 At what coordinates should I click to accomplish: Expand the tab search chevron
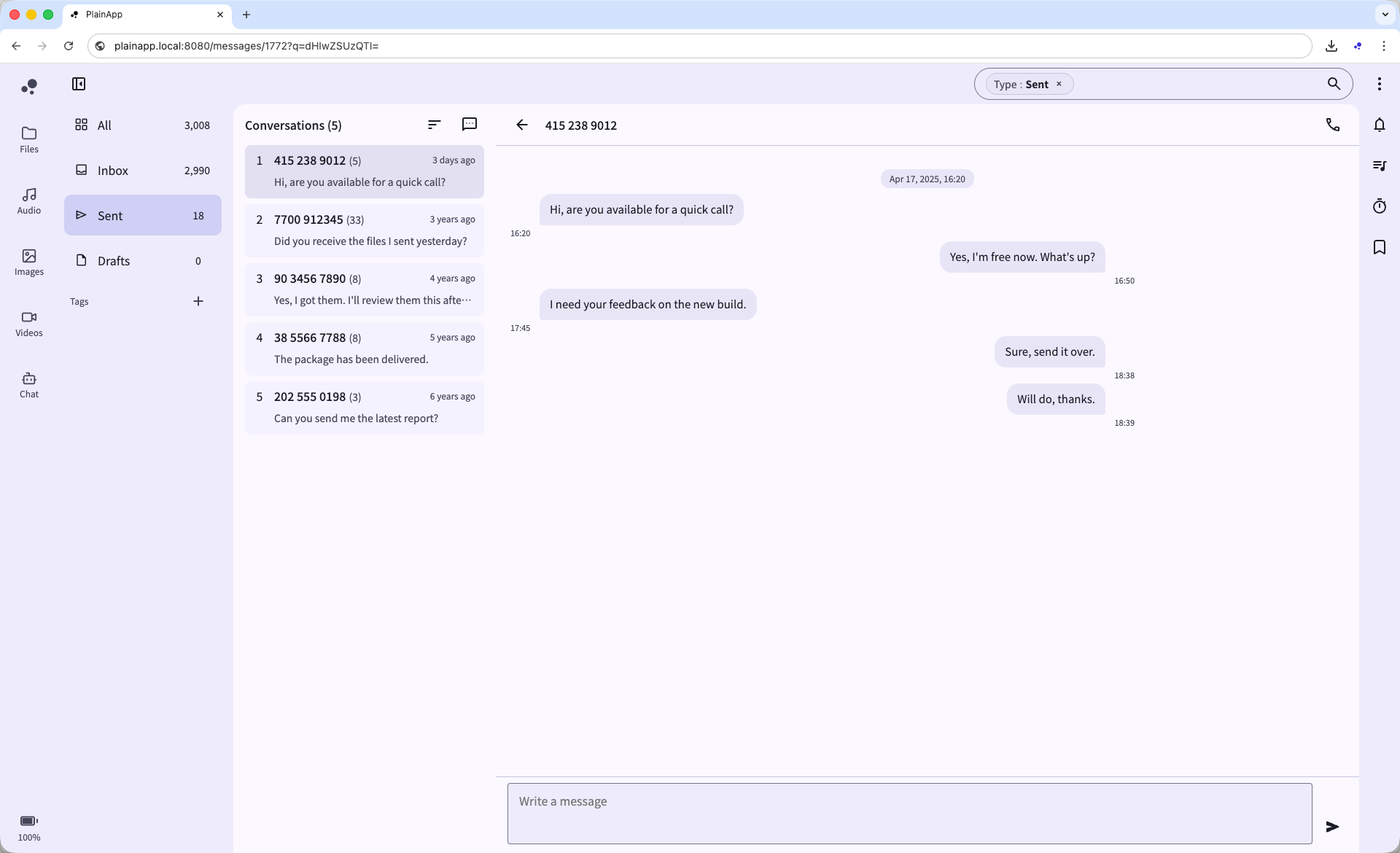pos(1385,15)
